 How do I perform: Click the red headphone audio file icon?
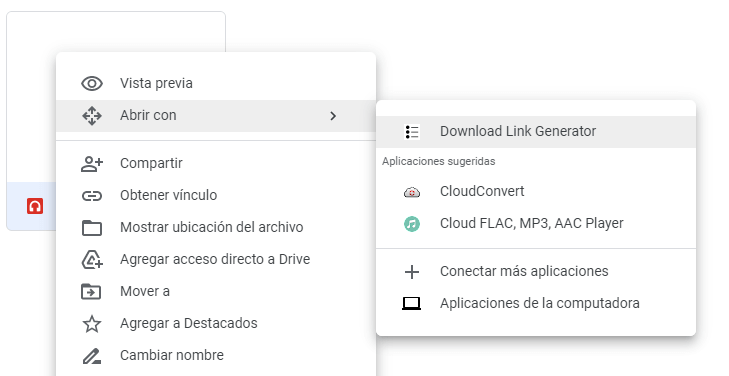click(x=35, y=206)
